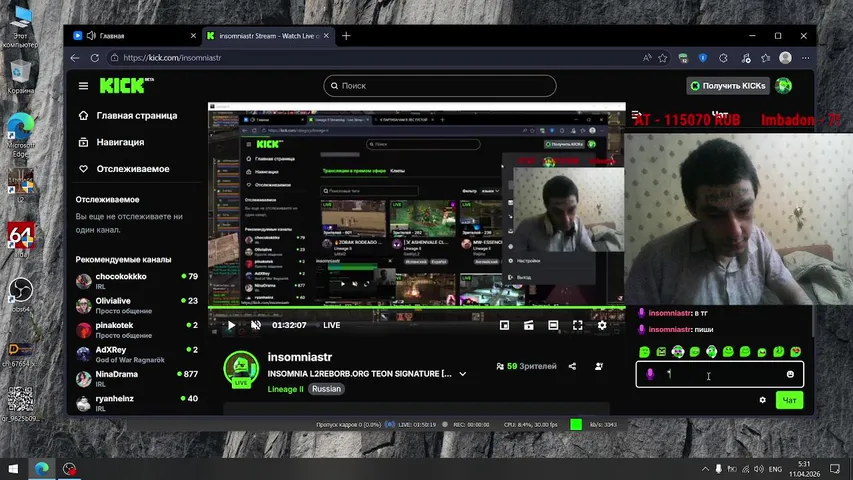Click the green stream progress bar
853x480 pixels.
[x=417, y=307]
